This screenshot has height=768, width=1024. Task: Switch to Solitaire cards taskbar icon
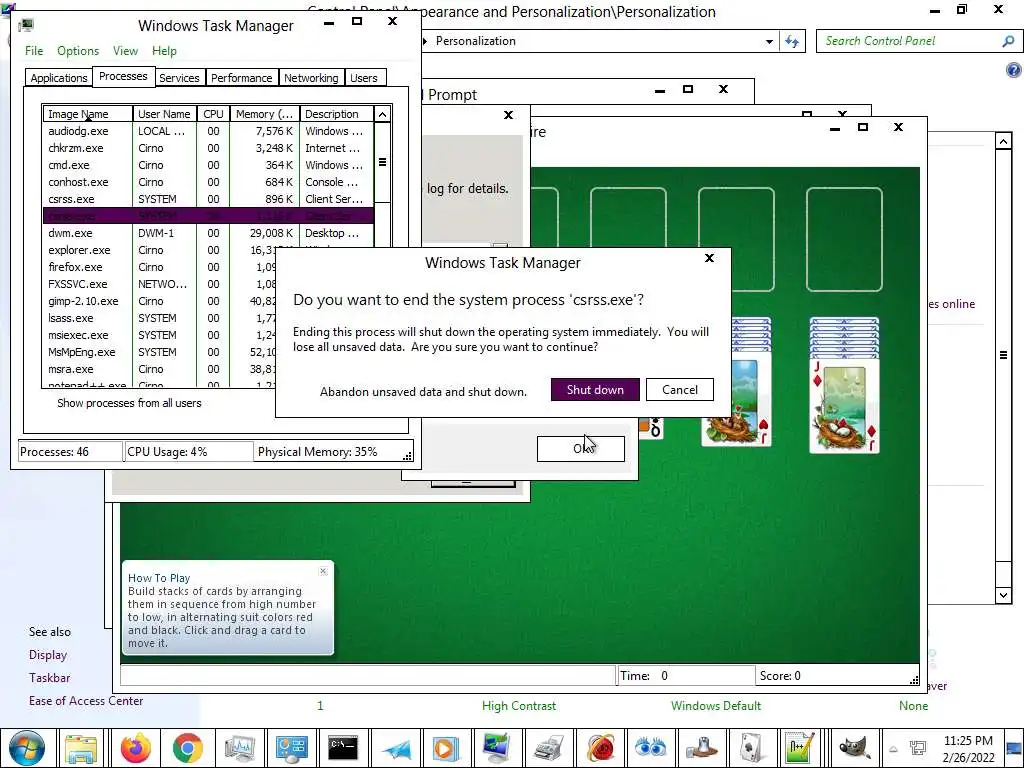pos(752,748)
